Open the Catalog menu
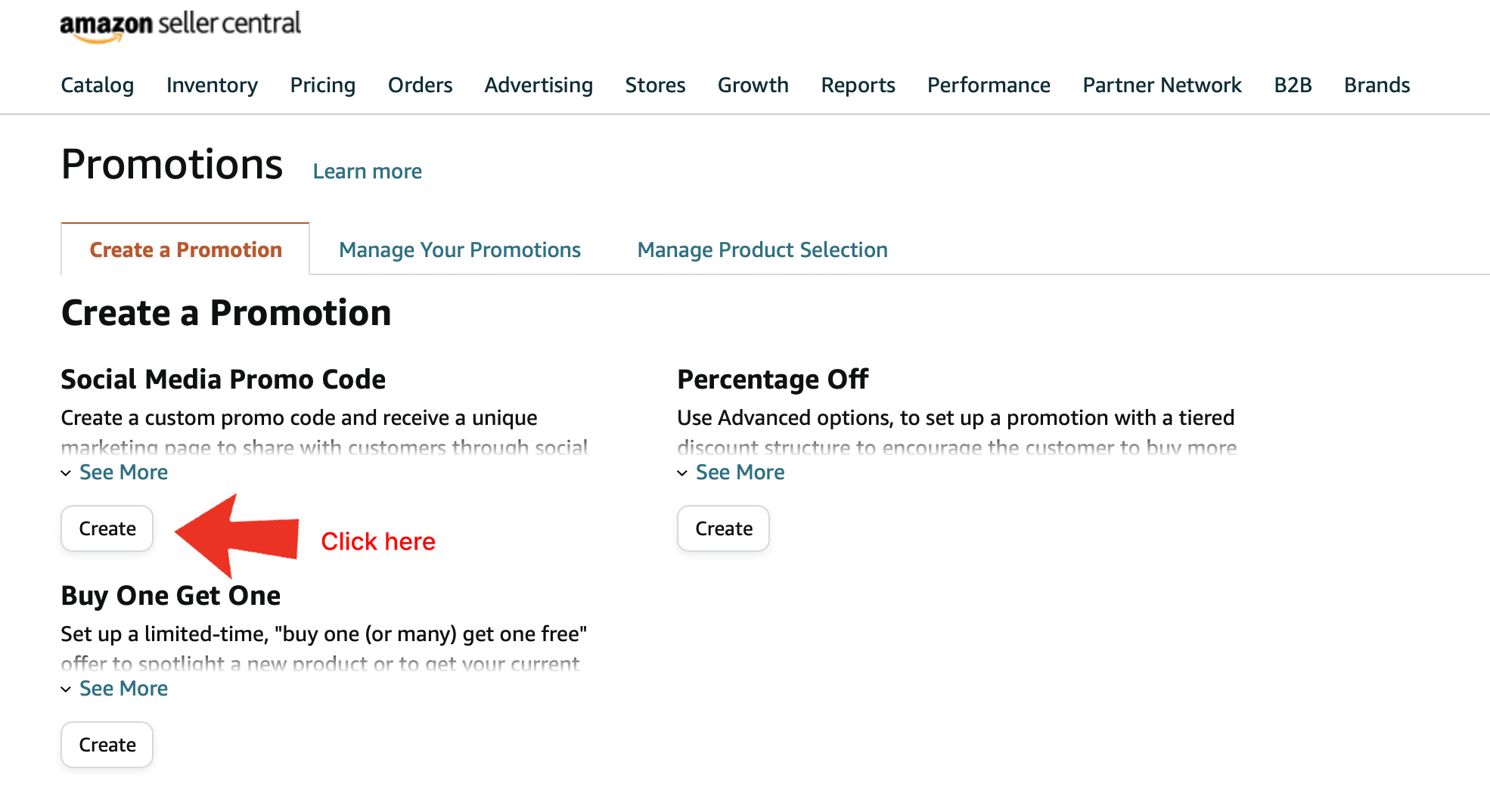 tap(98, 85)
